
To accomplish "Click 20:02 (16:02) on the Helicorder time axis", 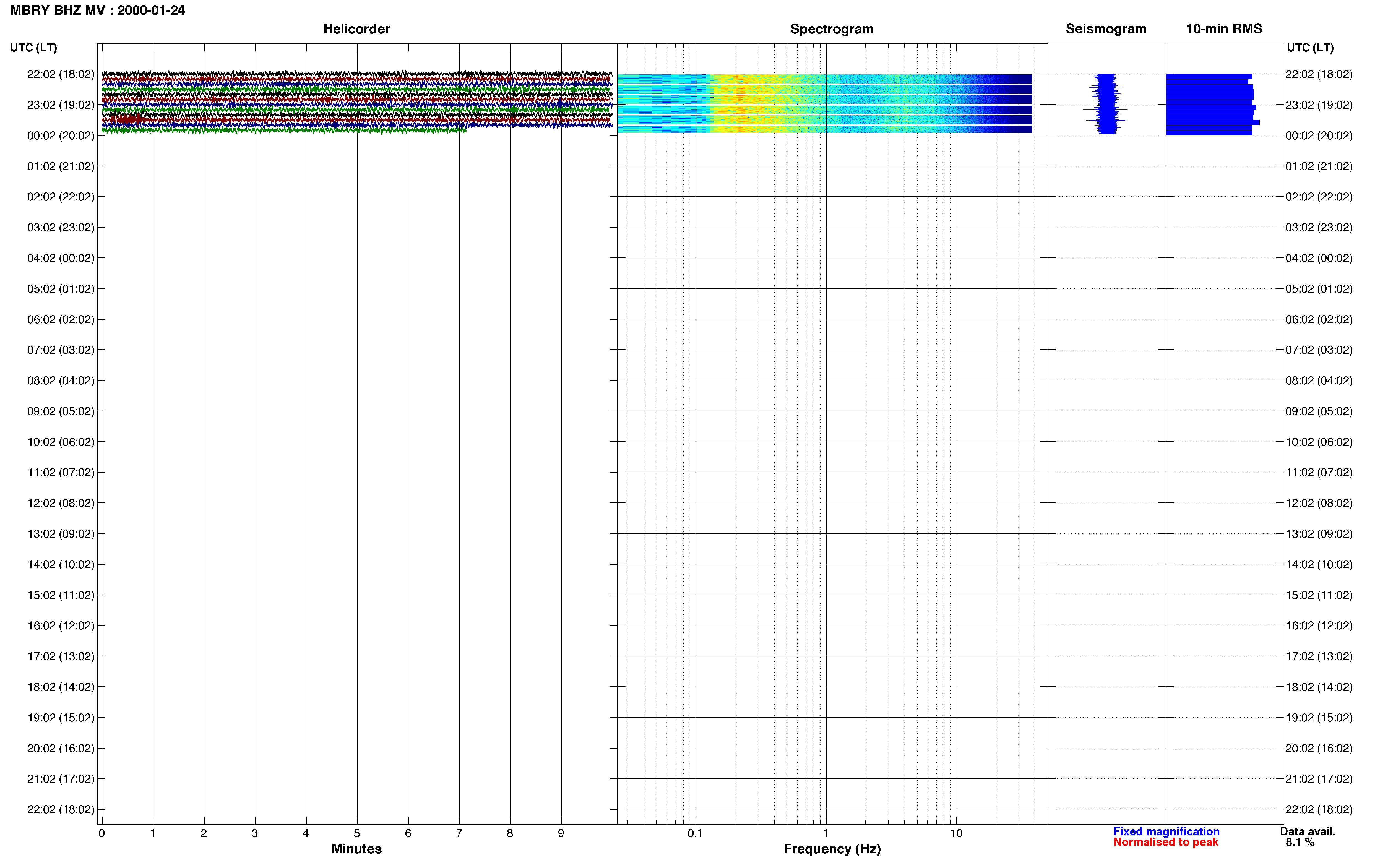I will pos(60,748).
